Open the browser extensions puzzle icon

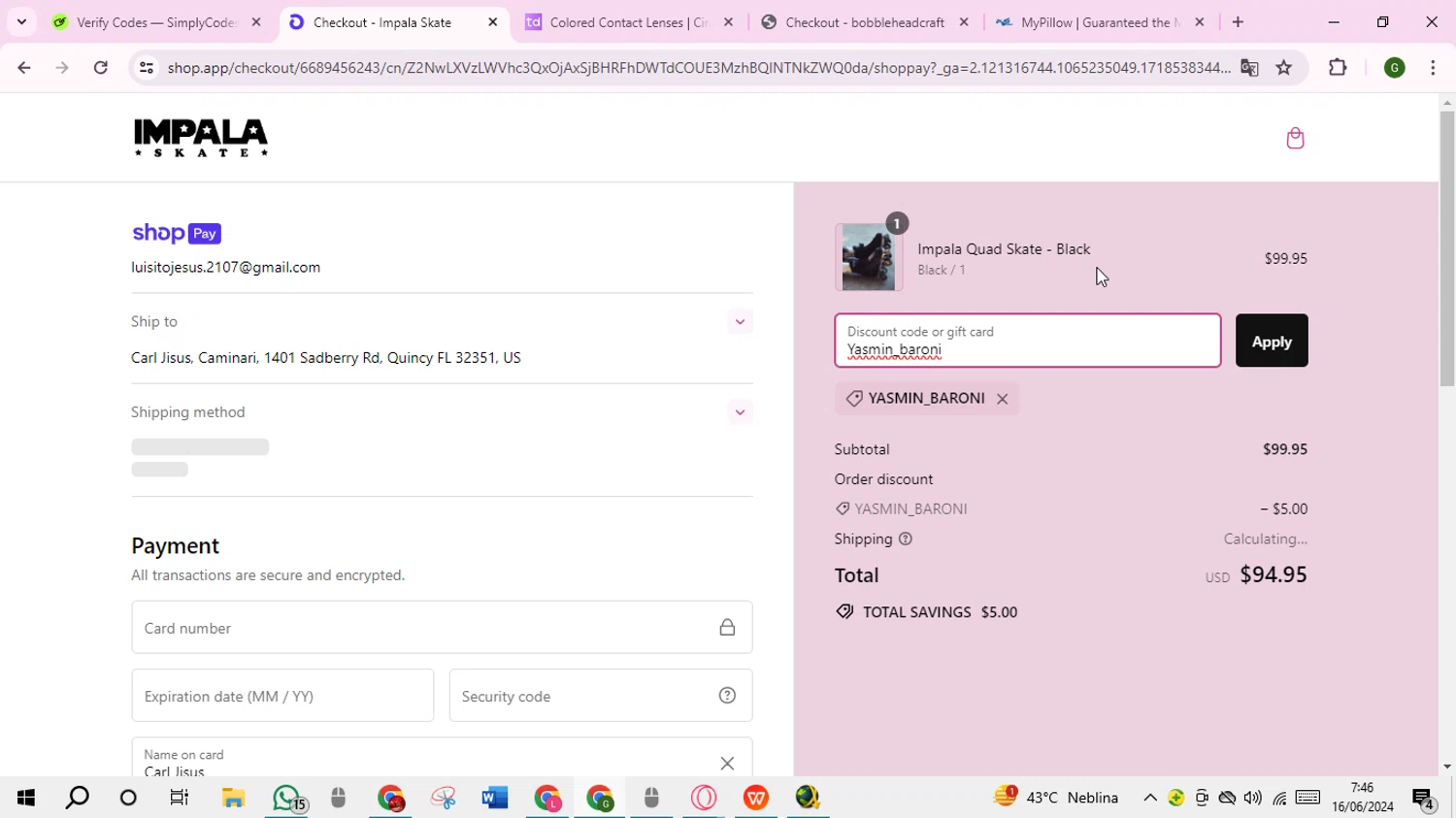click(1338, 68)
